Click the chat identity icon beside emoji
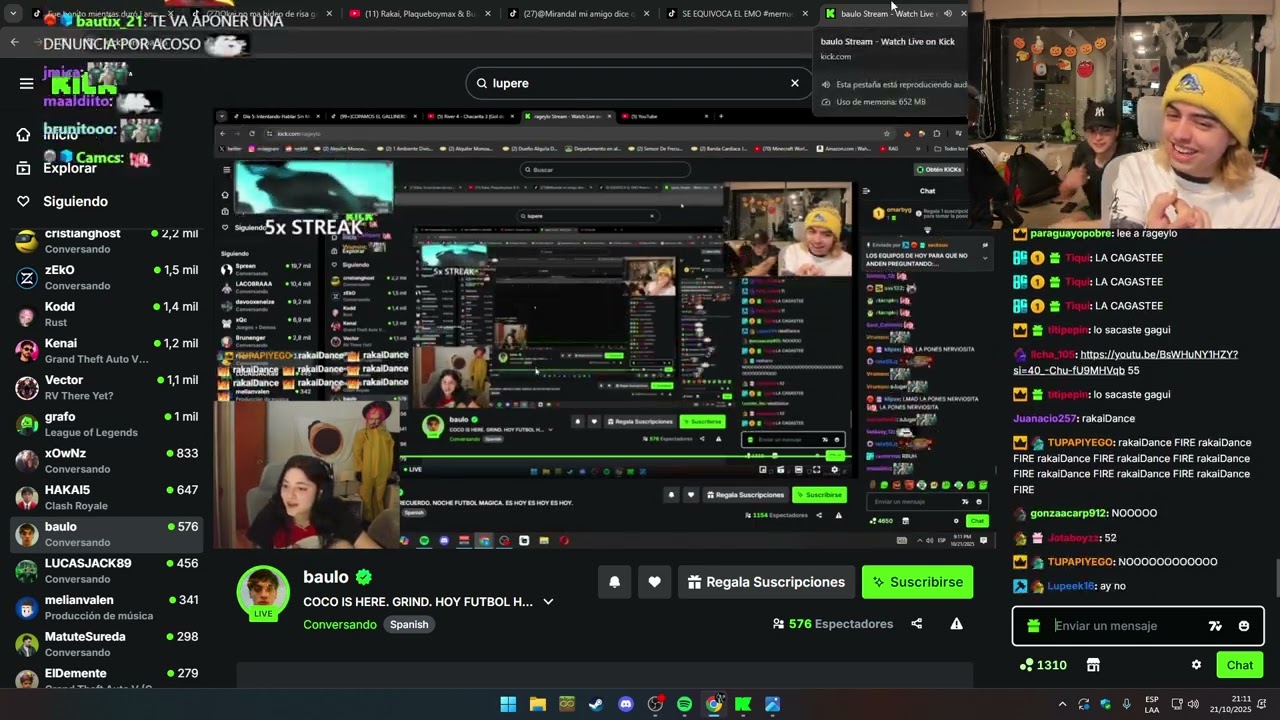The width and height of the screenshot is (1280, 720). click(1215, 626)
